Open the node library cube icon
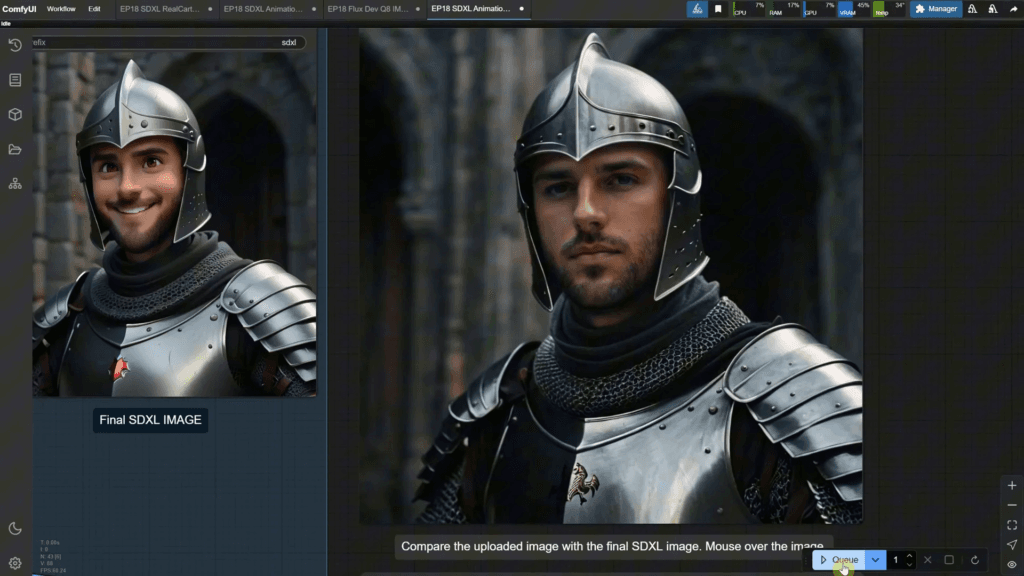The image size is (1024, 576). 15,114
